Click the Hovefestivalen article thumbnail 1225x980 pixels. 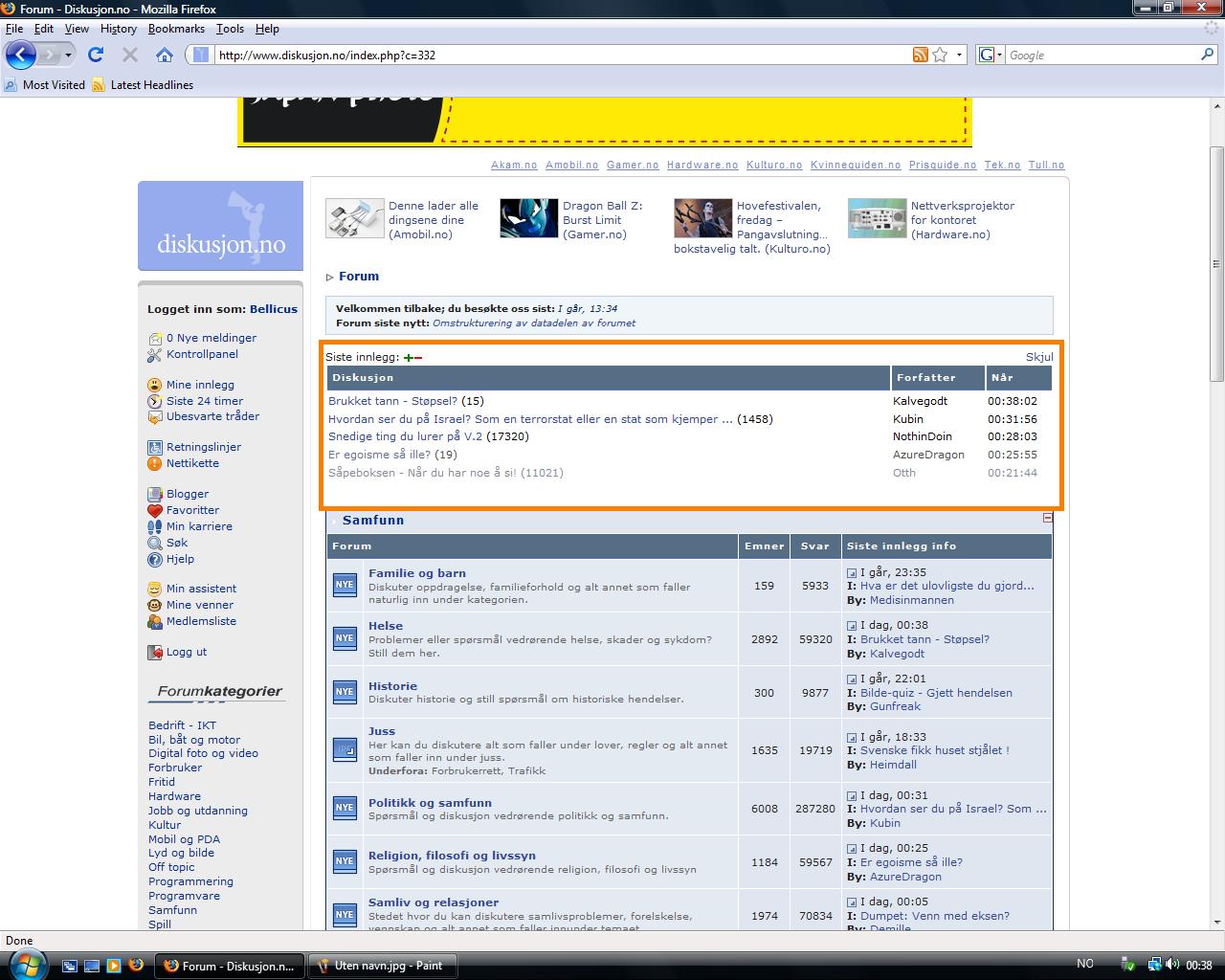click(702, 218)
